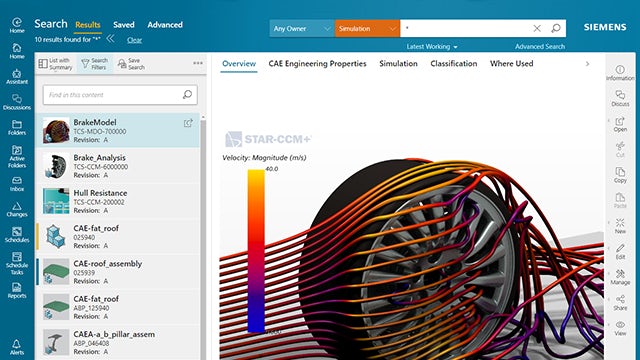Click results list vertical scrollbar
The width and height of the screenshot is (640, 360).
coord(203,237)
